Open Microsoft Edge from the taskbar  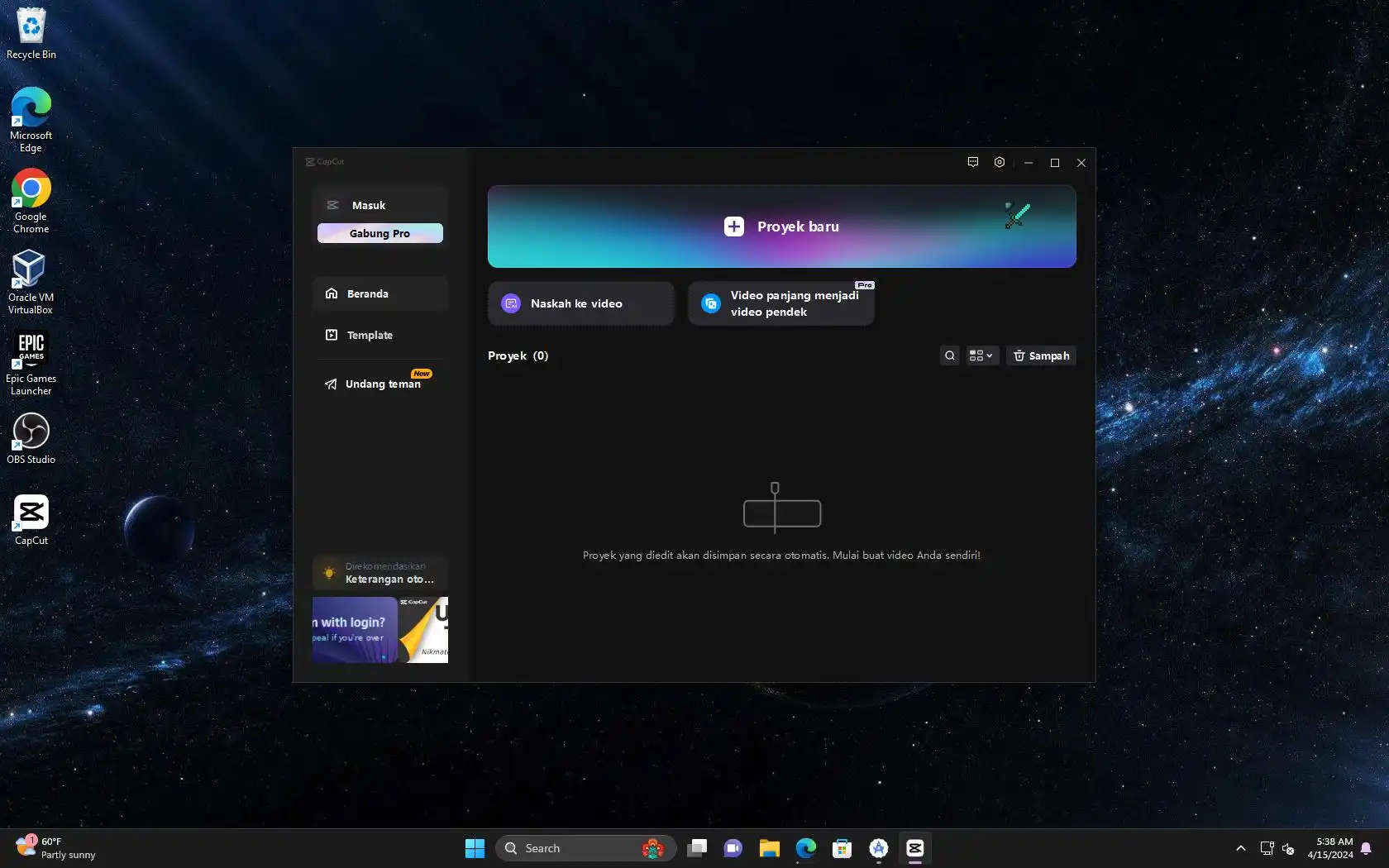pyautogui.click(x=806, y=848)
